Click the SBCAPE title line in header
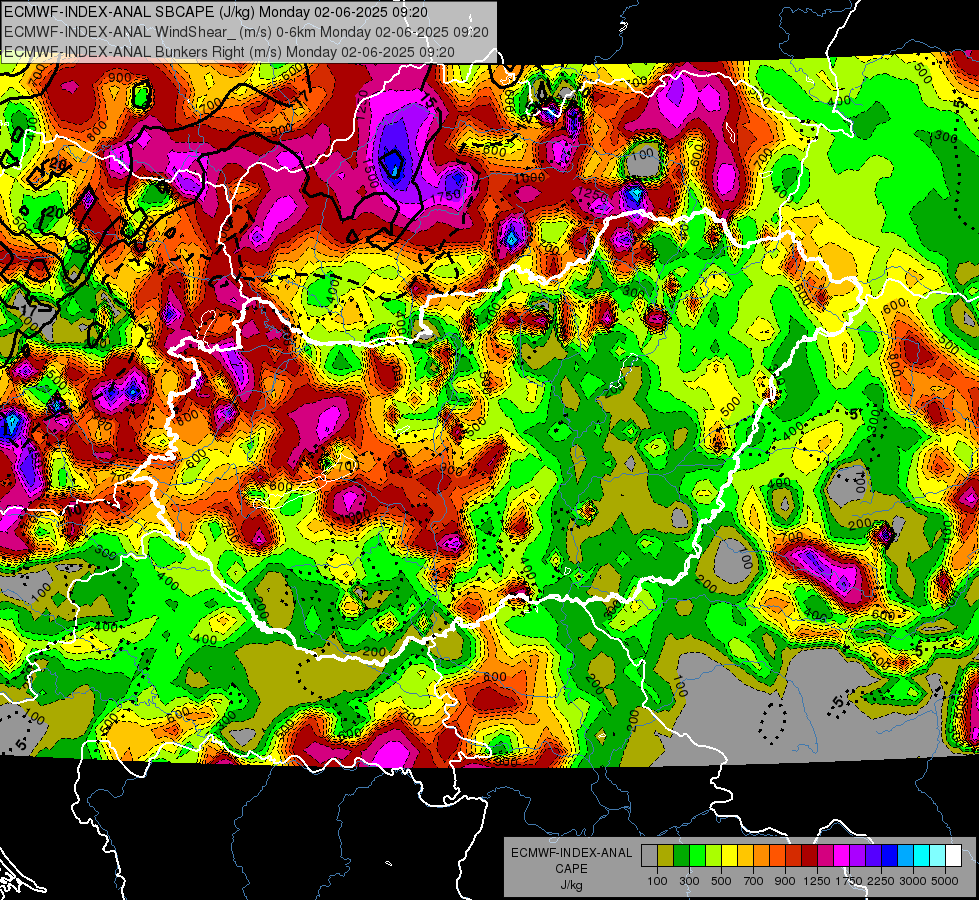 point(215,12)
